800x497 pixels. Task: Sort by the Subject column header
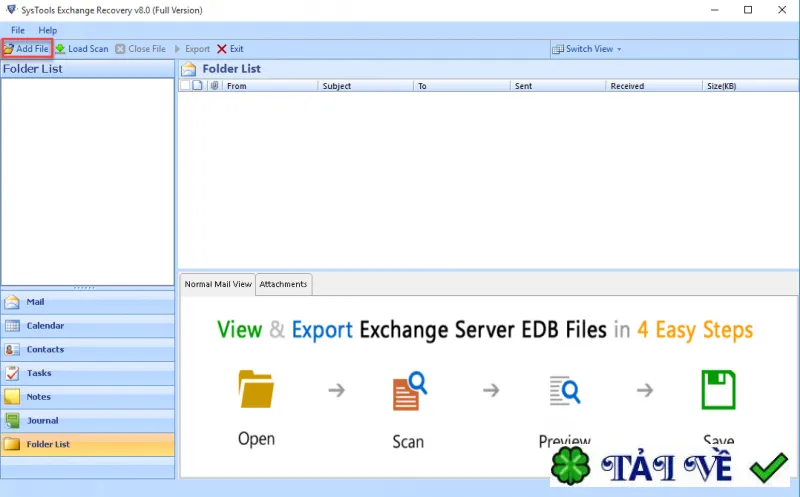[x=365, y=86]
